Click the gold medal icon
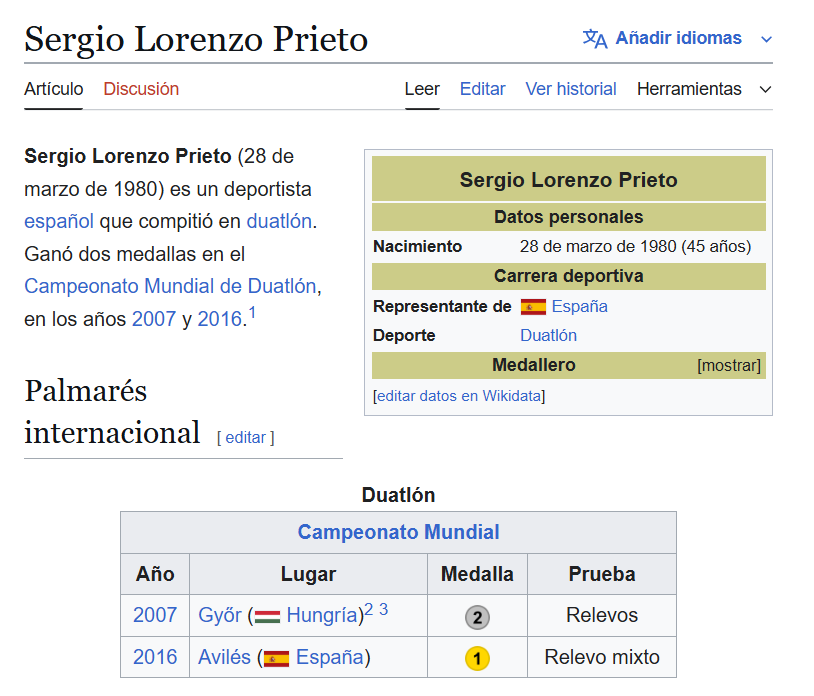Viewport: 814px width, 696px height. pos(477,658)
